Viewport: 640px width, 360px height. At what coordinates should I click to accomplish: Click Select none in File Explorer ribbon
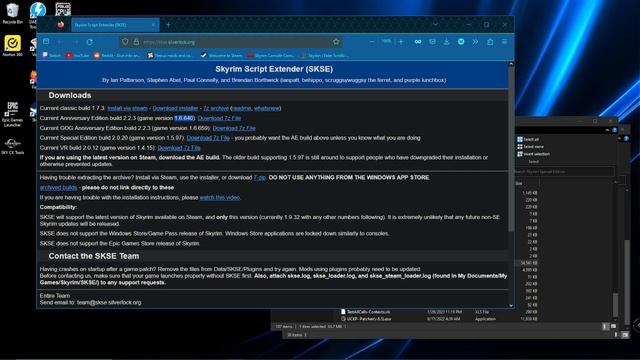530,147
